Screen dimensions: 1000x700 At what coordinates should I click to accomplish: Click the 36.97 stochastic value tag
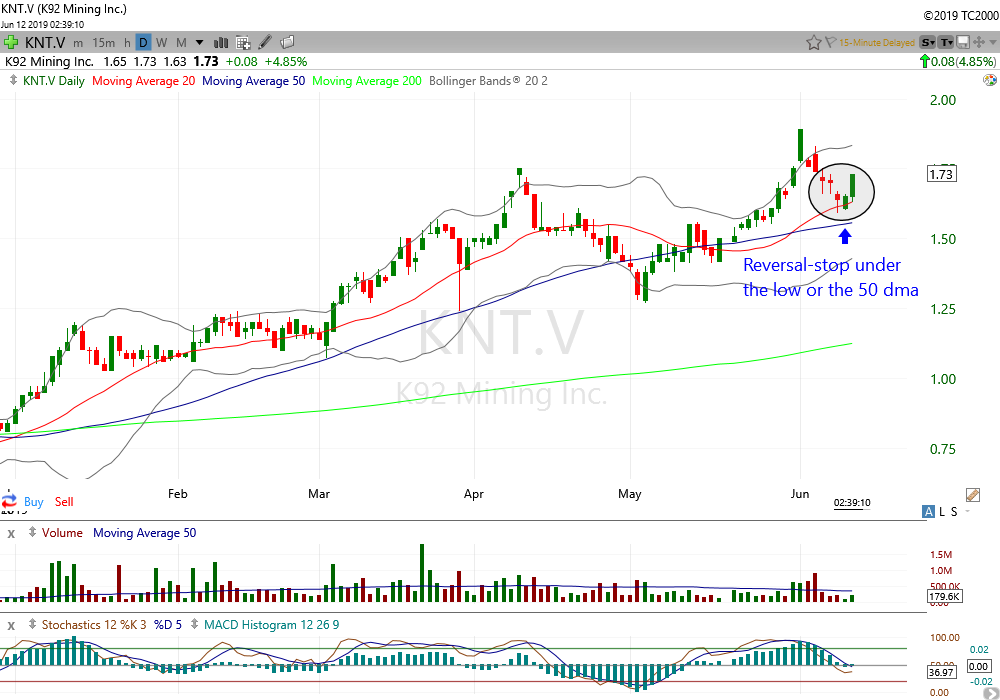[x=941, y=672]
